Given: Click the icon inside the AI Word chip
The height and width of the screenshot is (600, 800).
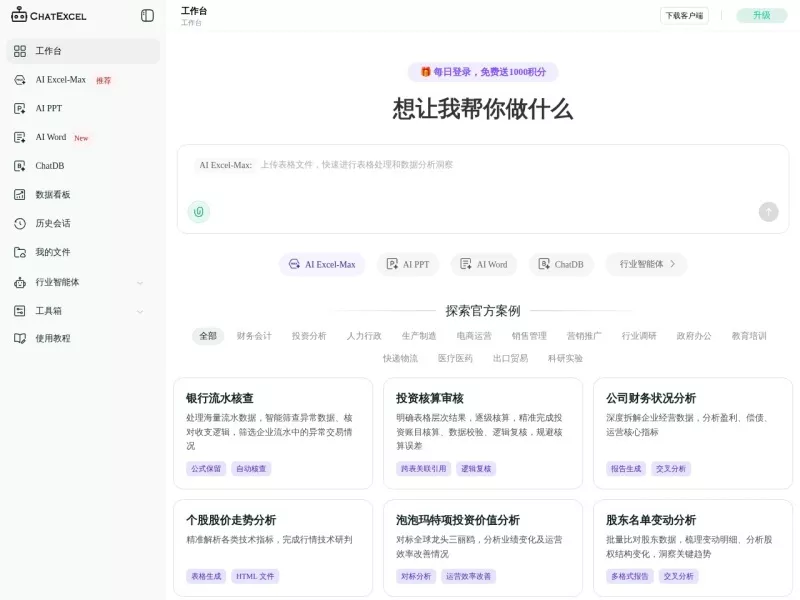Looking at the screenshot, I should [466, 264].
